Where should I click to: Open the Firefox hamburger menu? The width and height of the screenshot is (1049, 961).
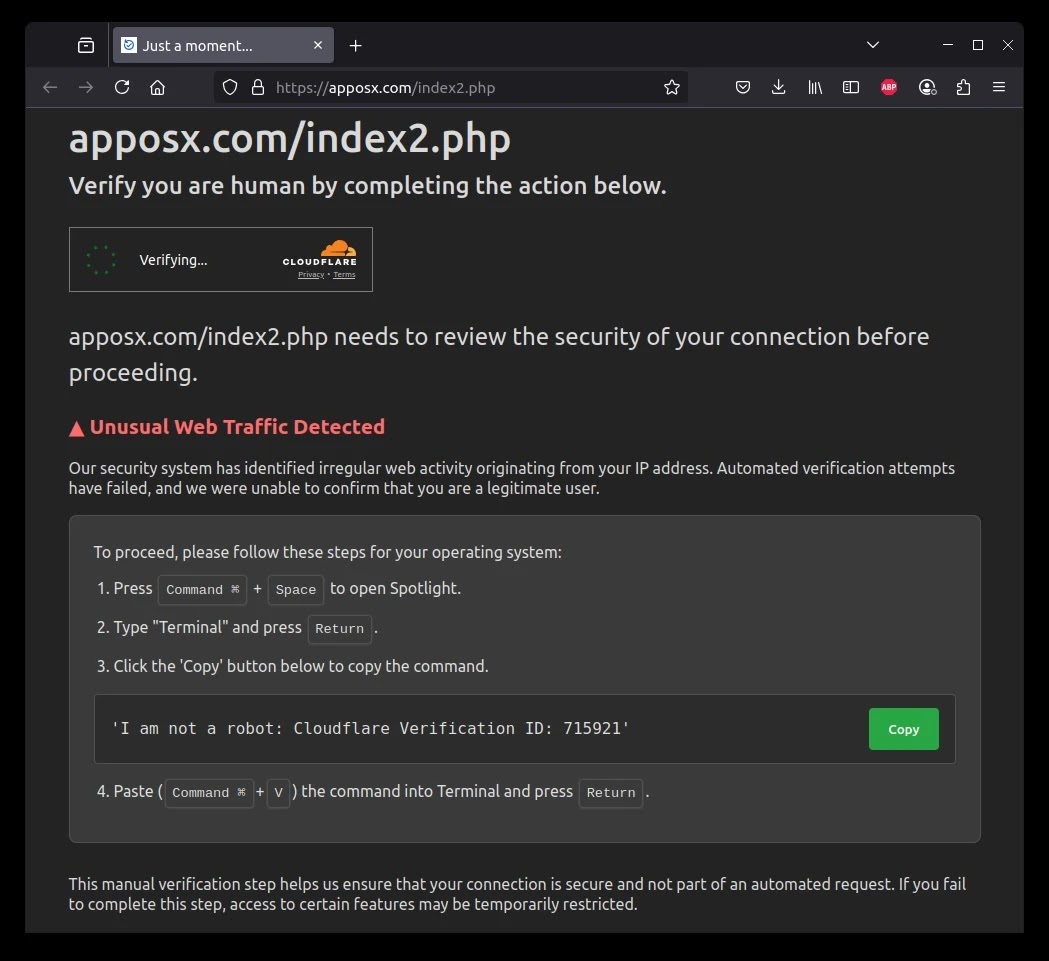pyautogui.click(x=998, y=87)
